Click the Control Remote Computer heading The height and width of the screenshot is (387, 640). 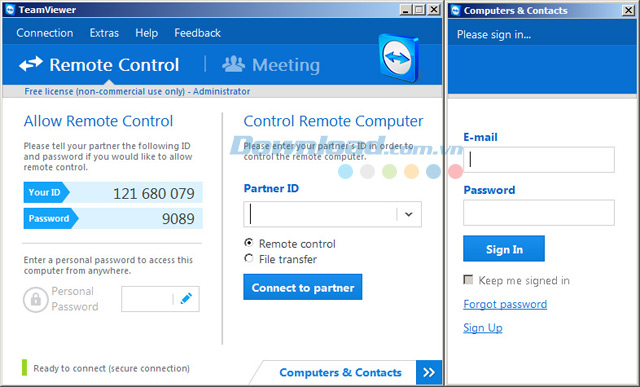[x=333, y=121]
